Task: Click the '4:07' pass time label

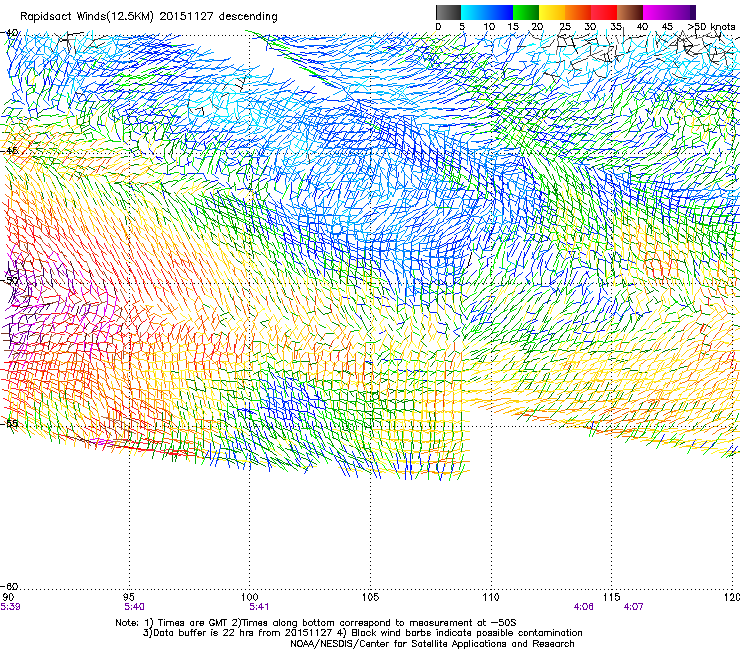Action: pyautogui.click(x=633, y=607)
